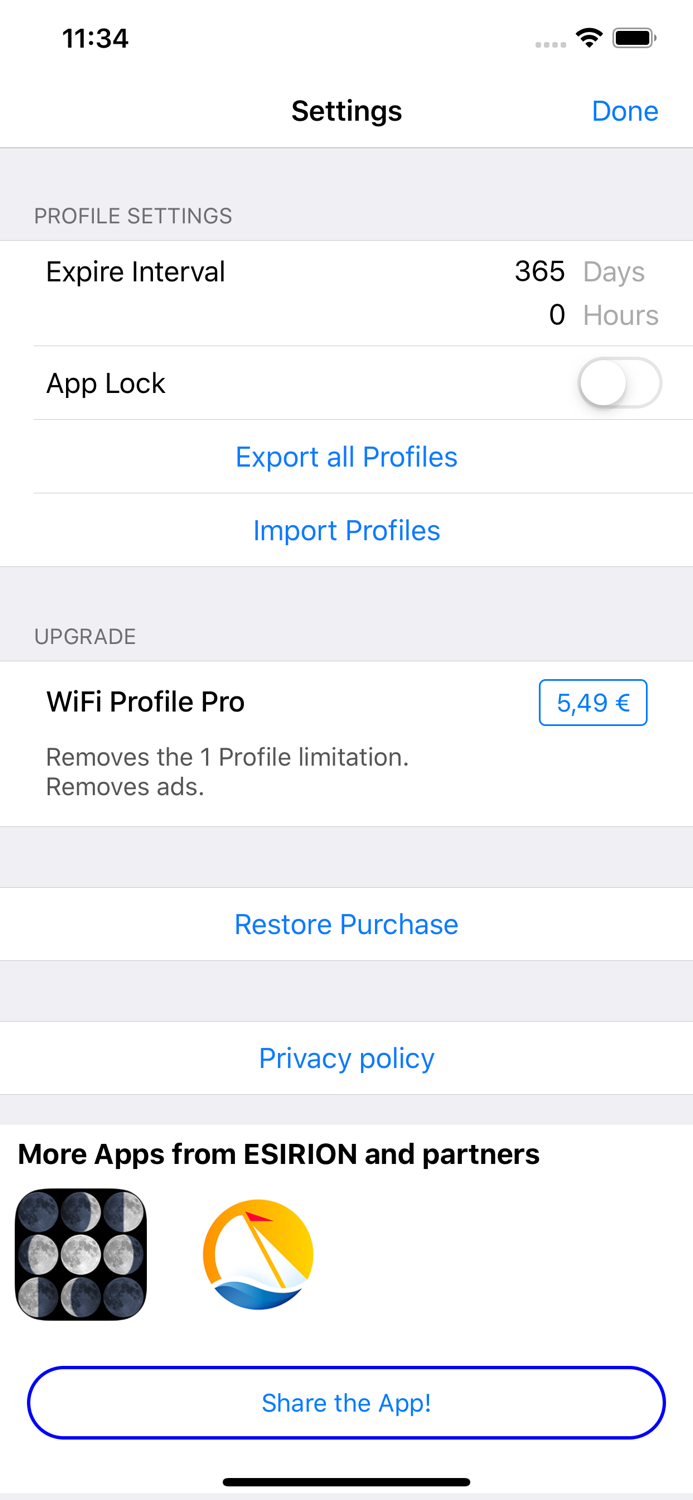This screenshot has height=1500, width=693.
Task: Tap the battery indicator icon
Action: (634, 36)
